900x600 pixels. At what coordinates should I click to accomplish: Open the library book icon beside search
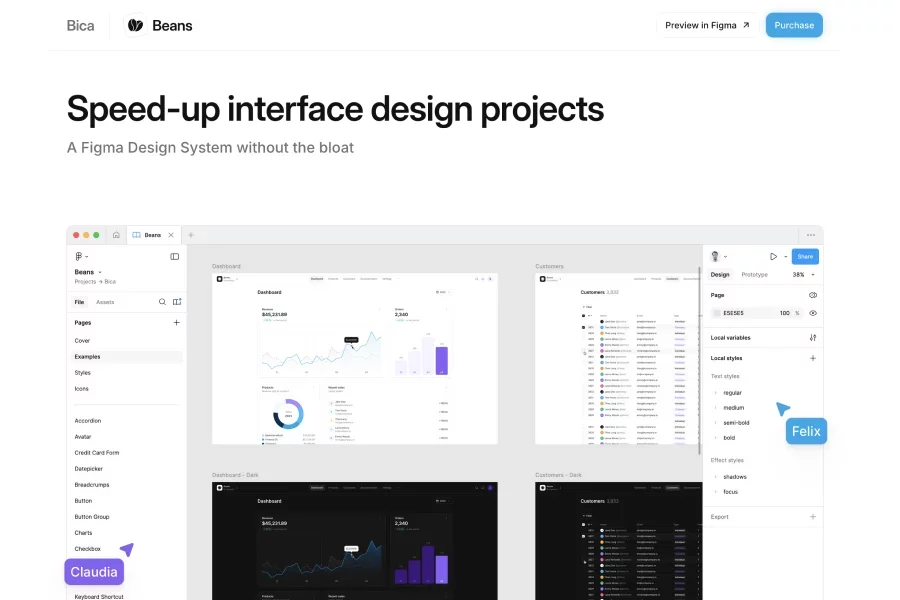[177, 302]
